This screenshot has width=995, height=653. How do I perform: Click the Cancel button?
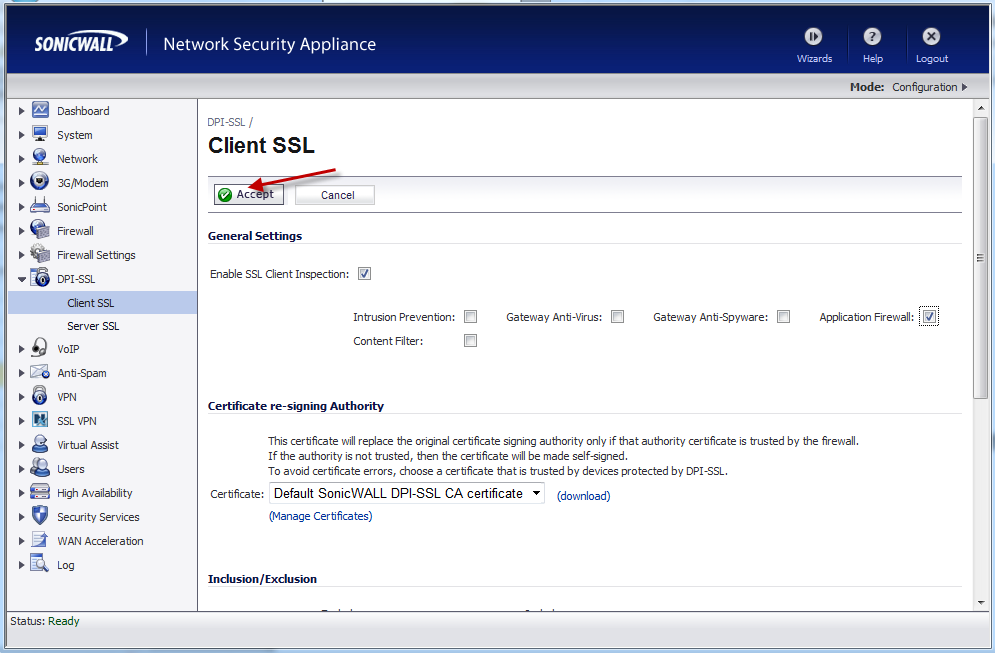334,195
